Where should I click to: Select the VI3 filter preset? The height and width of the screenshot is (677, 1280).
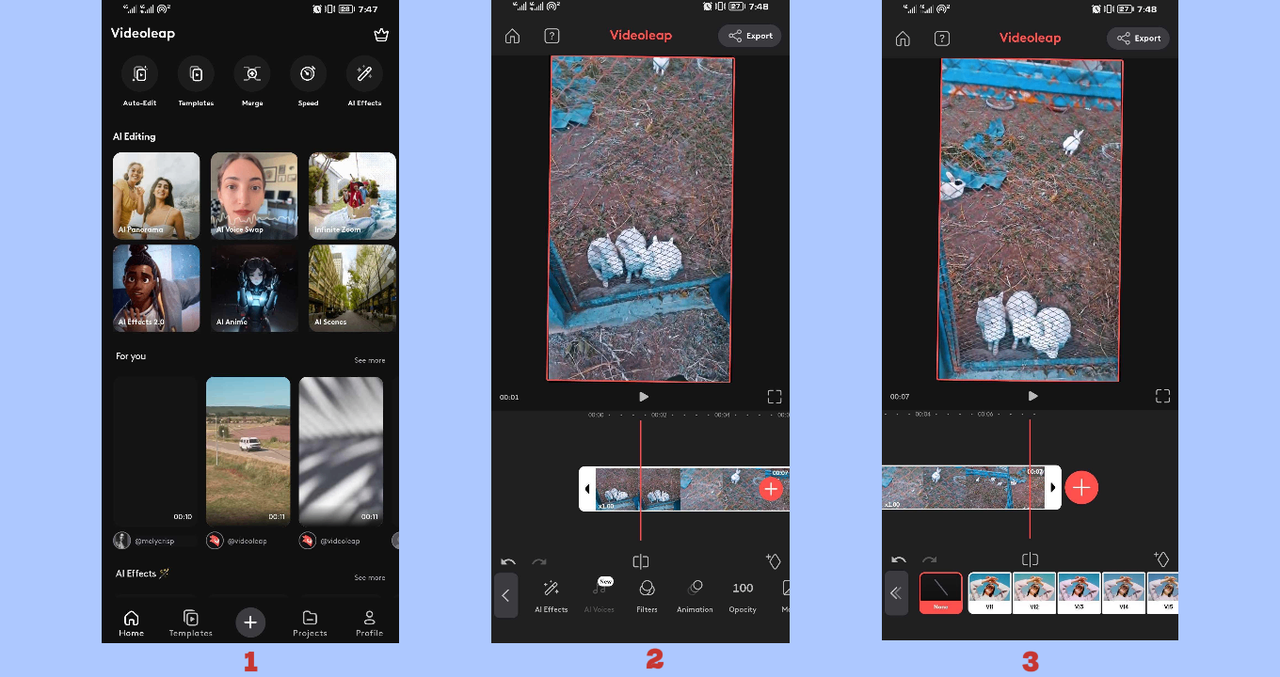point(1080,593)
